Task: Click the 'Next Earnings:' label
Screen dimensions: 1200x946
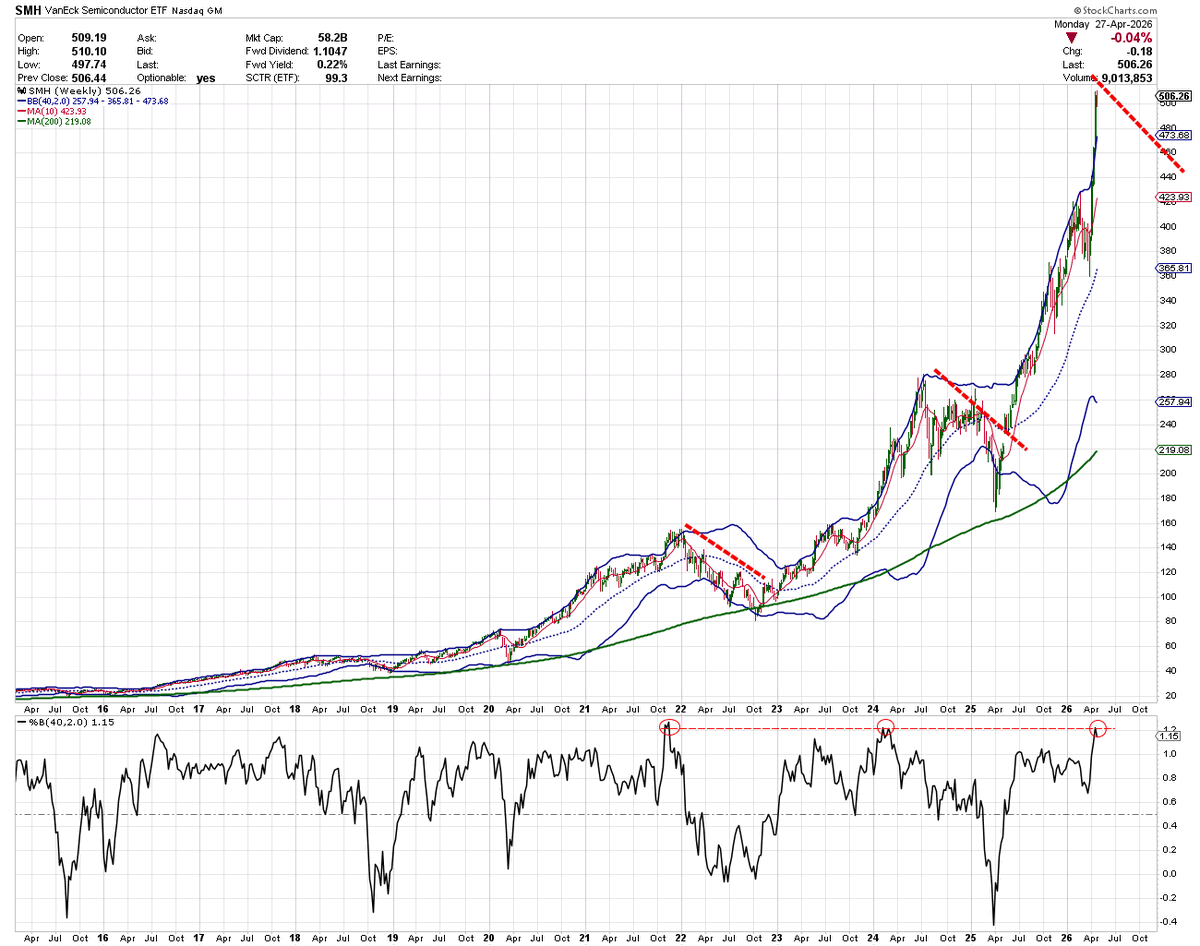Action: point(410,76)
